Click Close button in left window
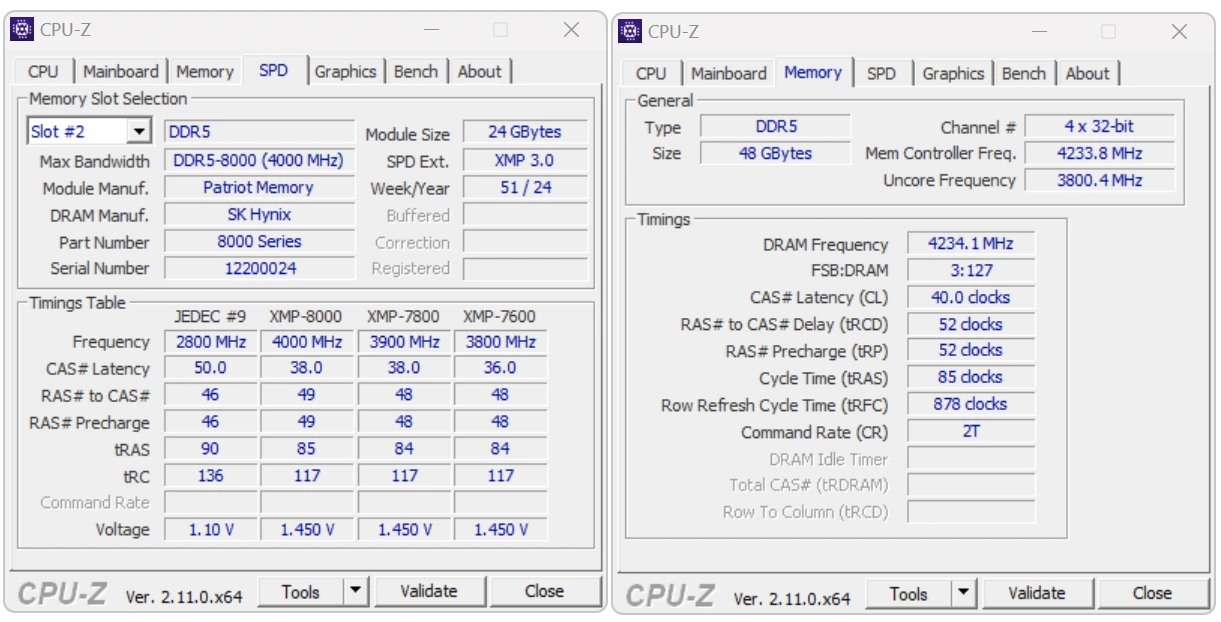Screen dimensions: 1221x622 (x=544, y=591)
